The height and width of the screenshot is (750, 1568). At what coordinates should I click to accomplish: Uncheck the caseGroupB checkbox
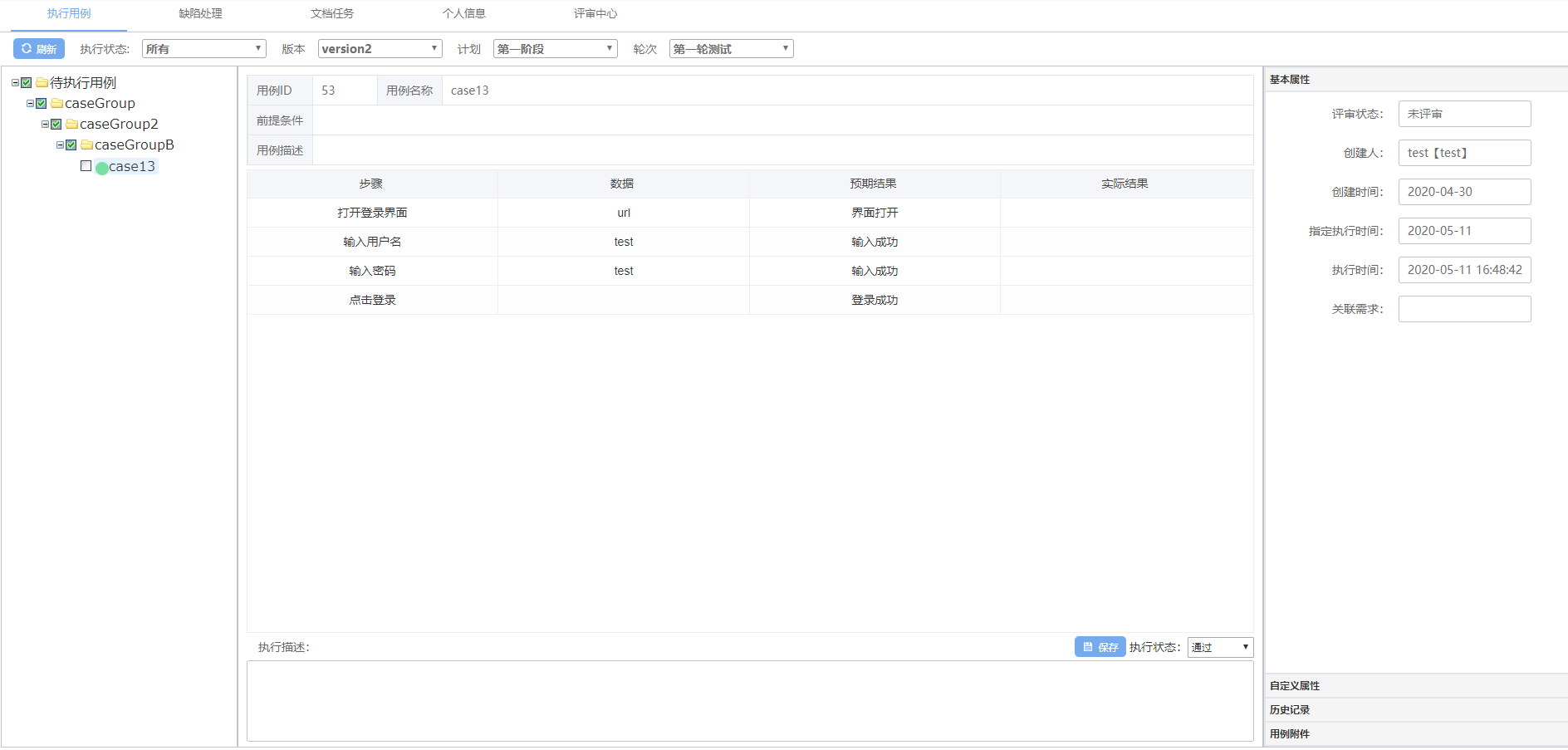click(x=71, y=145)
